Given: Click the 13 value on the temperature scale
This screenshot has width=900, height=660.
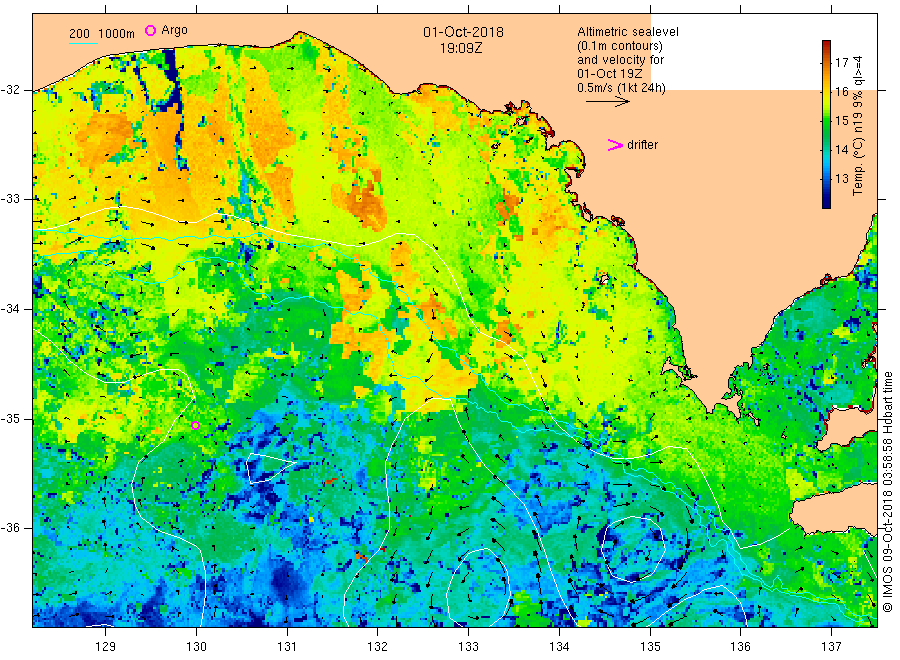Looking at the screenshot, I should pyautogui.click(x=841, y=178).
